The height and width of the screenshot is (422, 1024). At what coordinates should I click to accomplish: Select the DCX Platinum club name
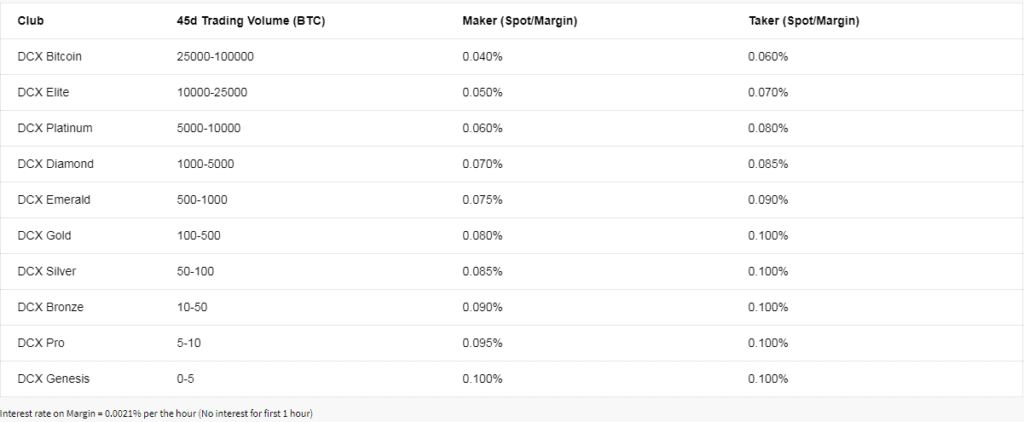[x=55, y=129]
